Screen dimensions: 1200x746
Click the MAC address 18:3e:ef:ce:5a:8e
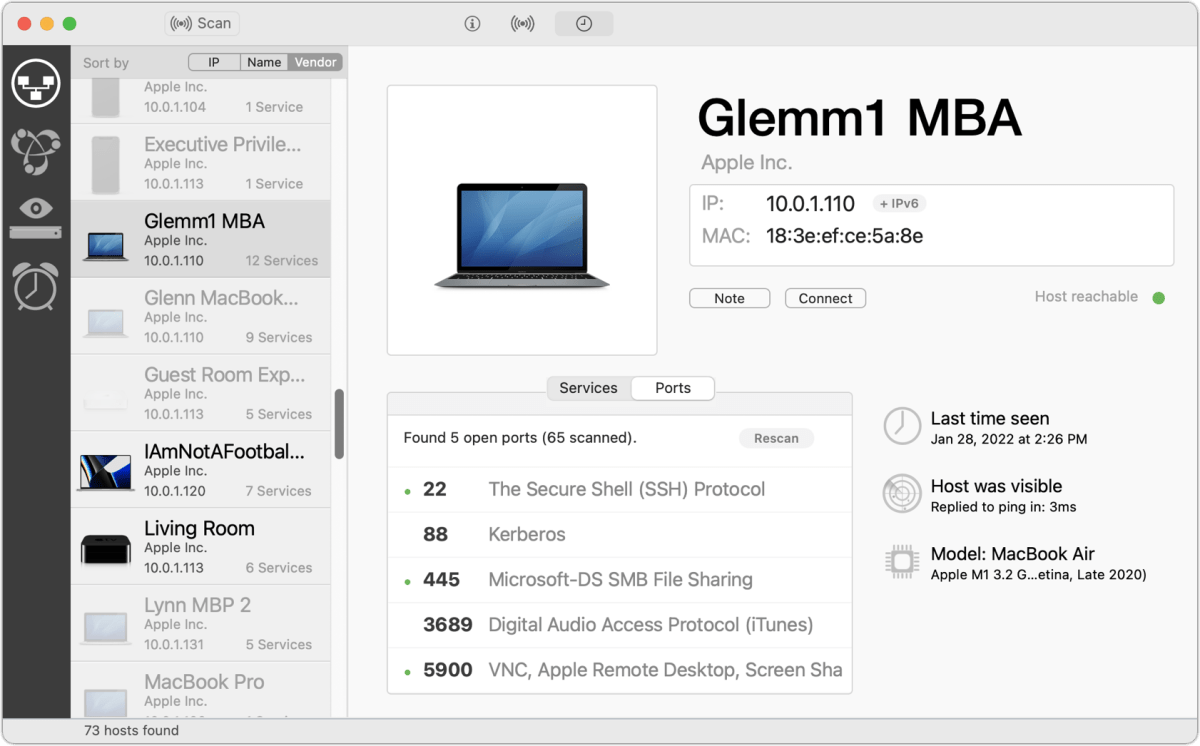click(845, 236)
